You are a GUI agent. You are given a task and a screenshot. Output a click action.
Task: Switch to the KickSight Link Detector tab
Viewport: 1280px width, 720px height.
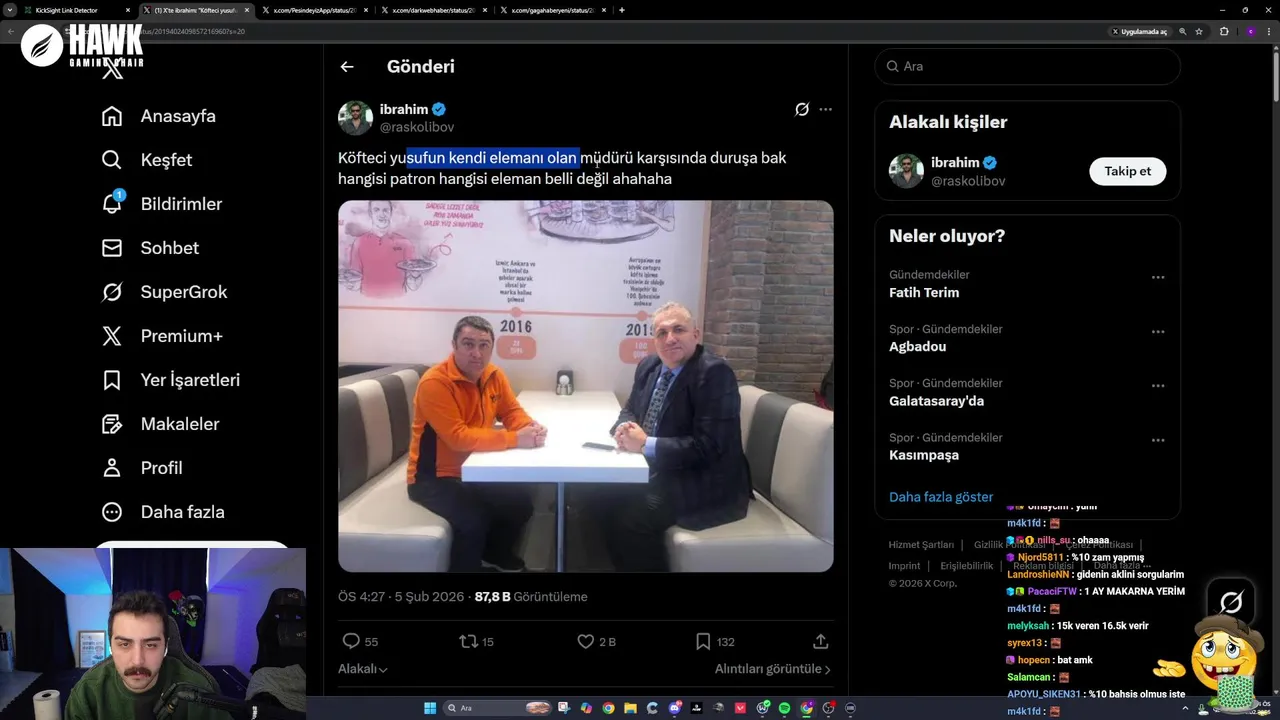(76, 10)
